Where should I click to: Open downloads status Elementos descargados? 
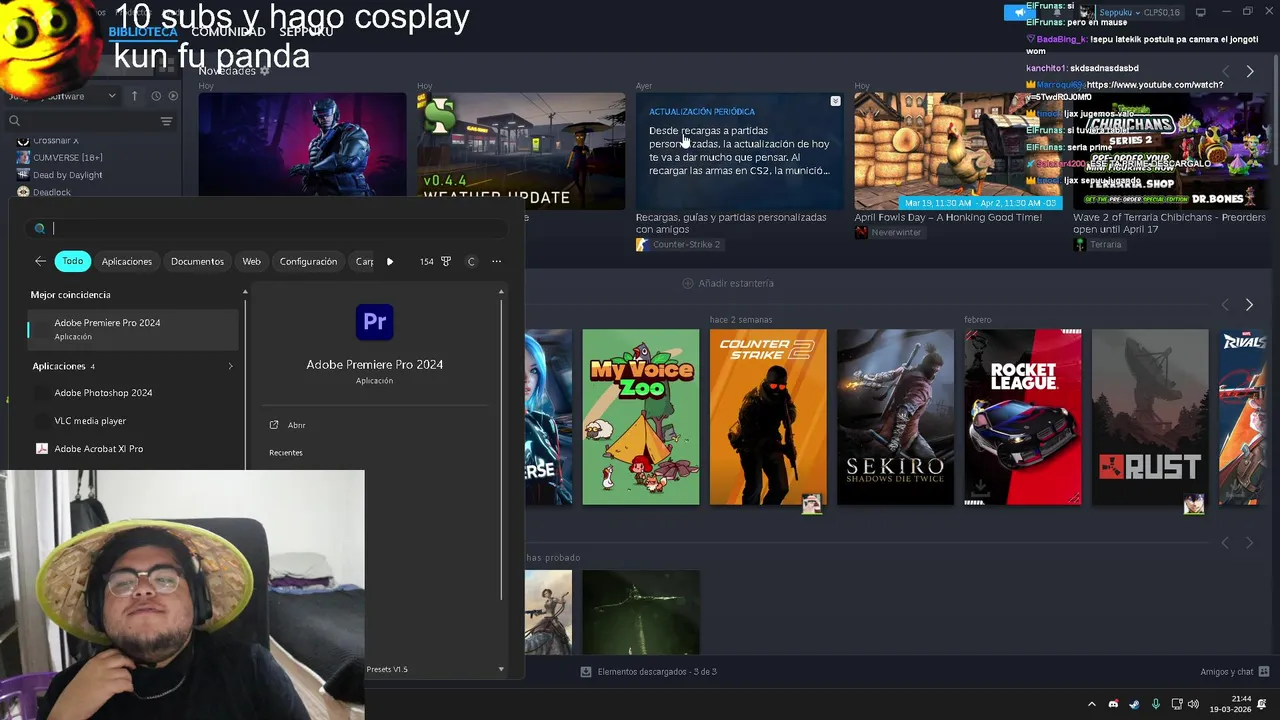(649, 672)
